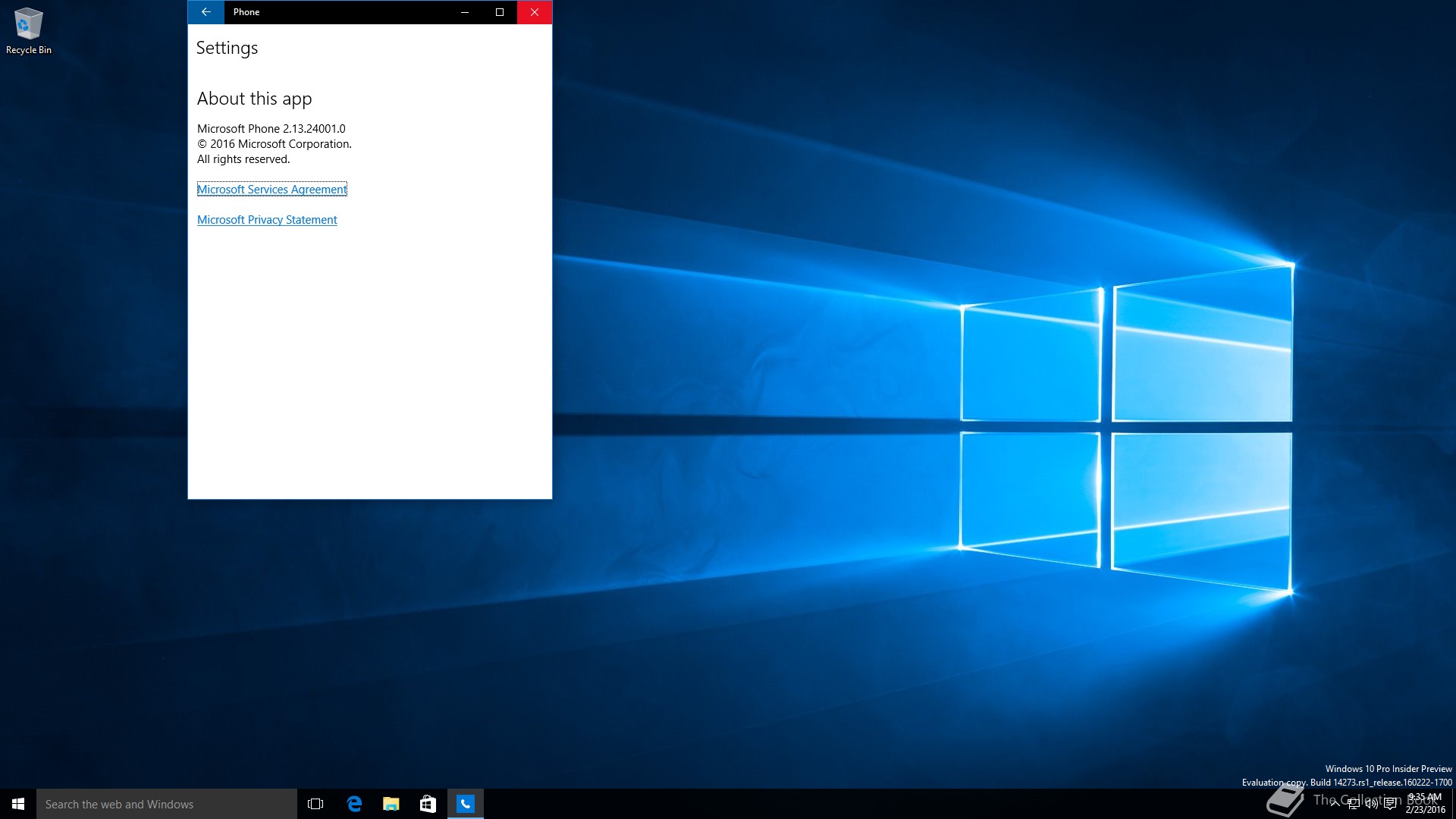Select the Phone app taskbar button

(x=465, y=804)
